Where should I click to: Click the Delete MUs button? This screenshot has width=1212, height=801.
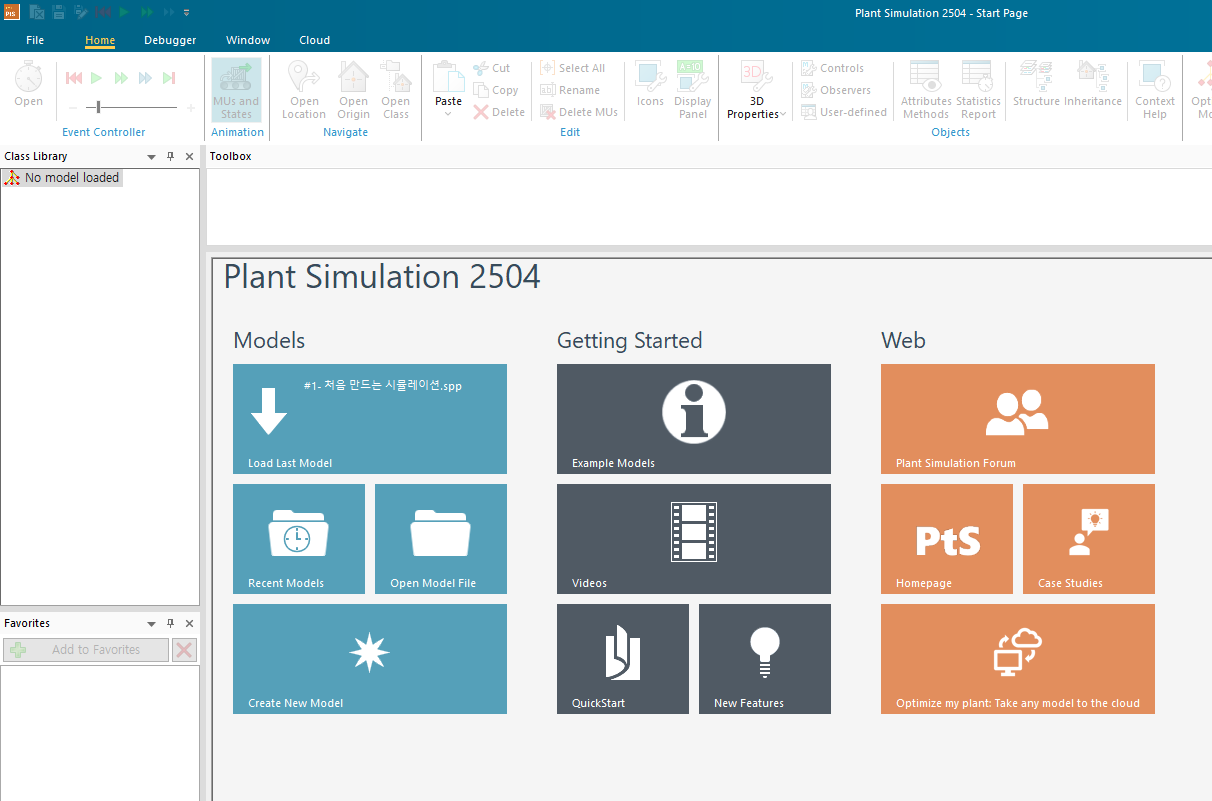click(x=579, y=112)
